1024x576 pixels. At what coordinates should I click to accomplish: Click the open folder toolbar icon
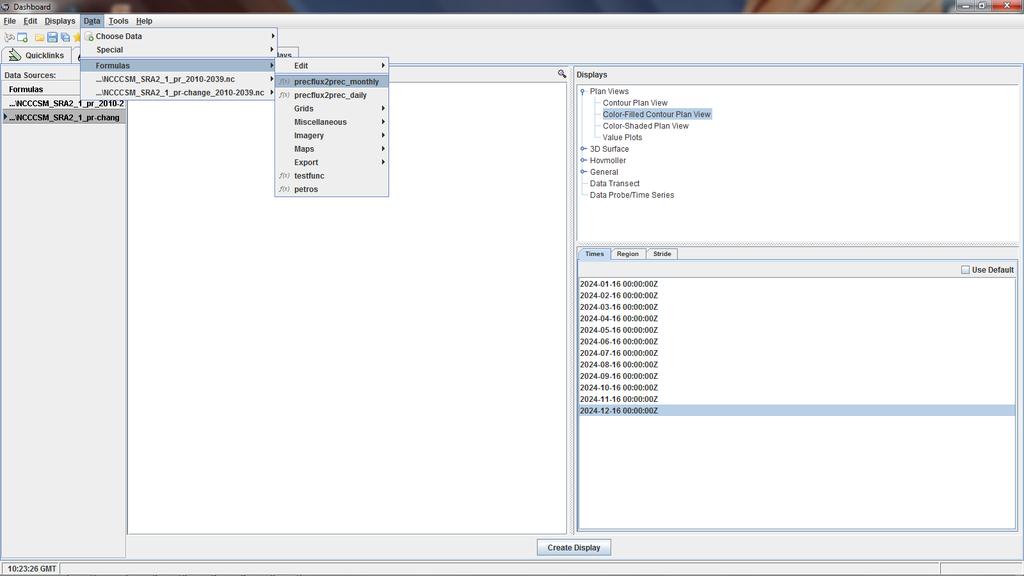[39, 37]
